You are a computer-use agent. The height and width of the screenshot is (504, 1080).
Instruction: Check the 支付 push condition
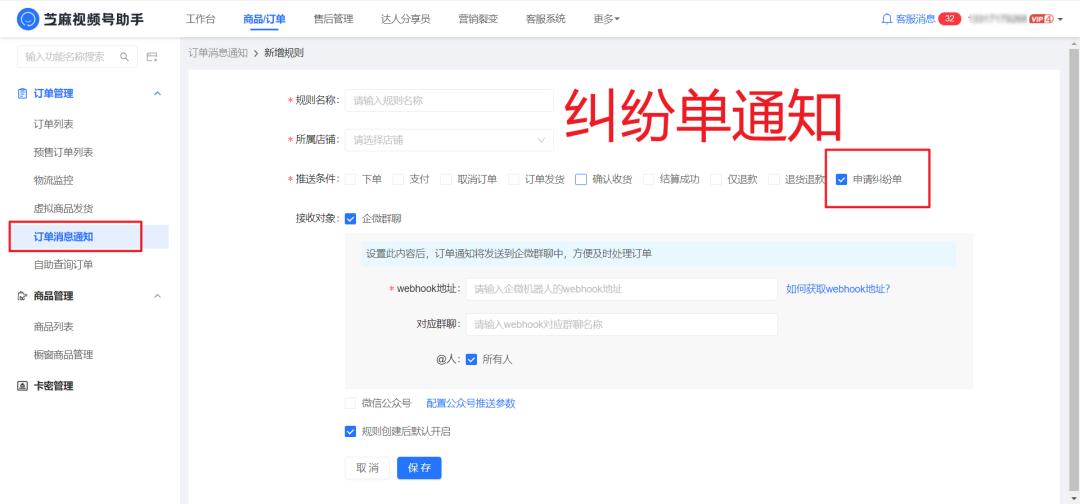tap(398, 180)
